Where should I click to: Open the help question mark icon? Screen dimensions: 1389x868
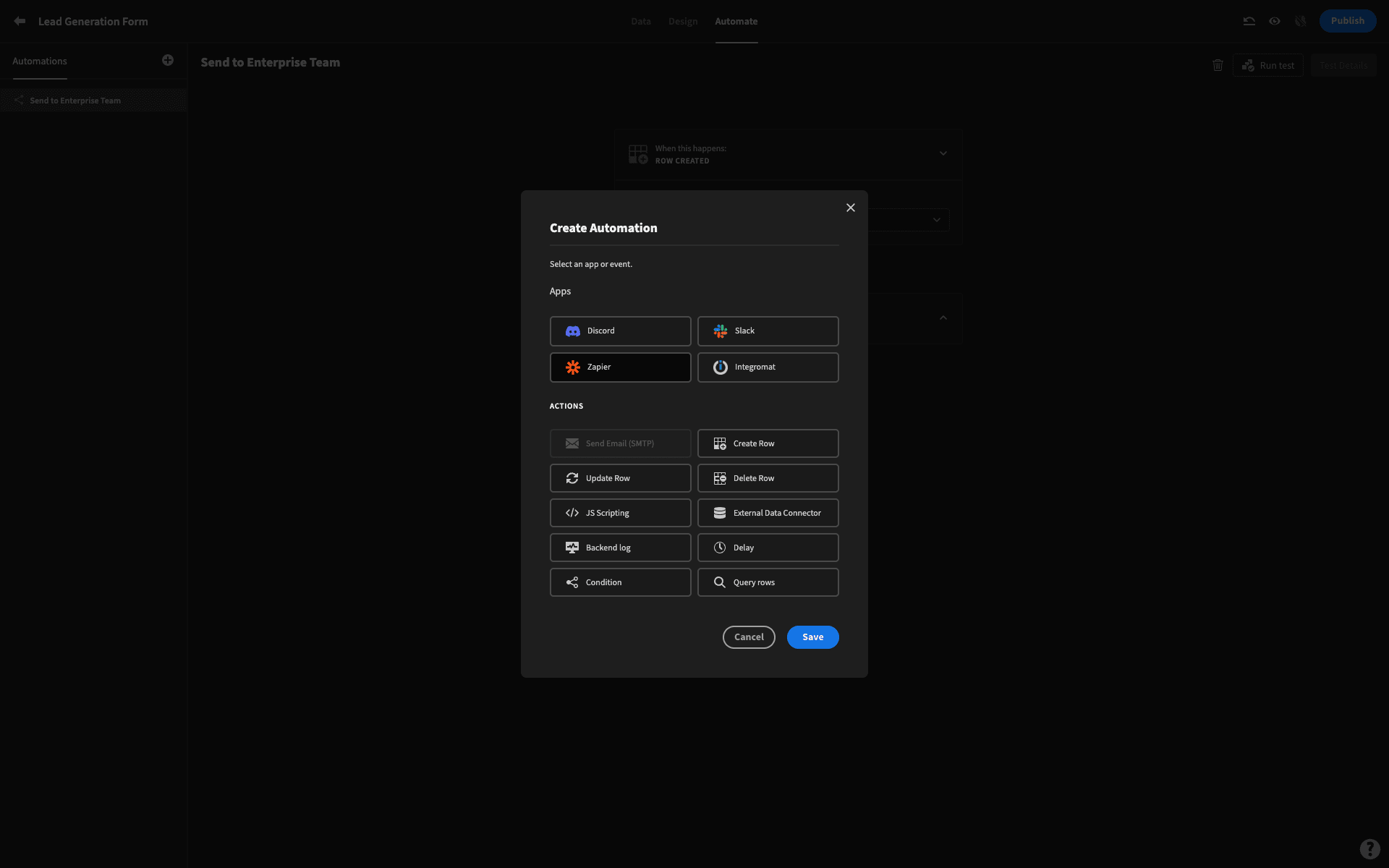(1369, 848)
